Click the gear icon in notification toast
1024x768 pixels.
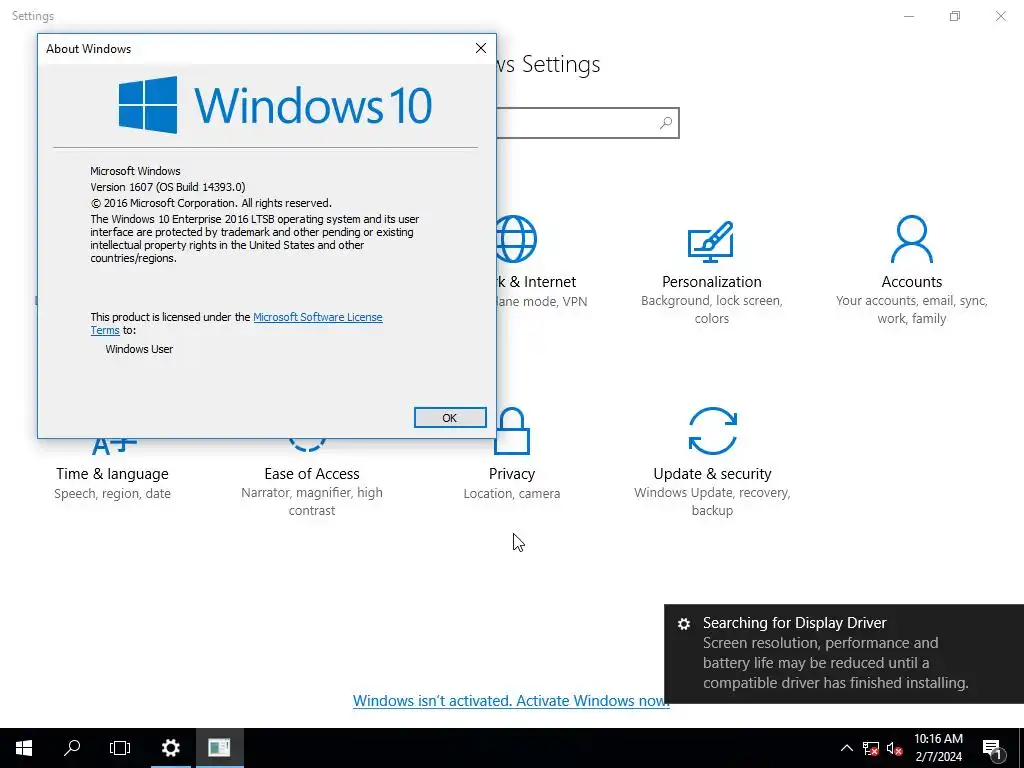click(x=684, y=624)
